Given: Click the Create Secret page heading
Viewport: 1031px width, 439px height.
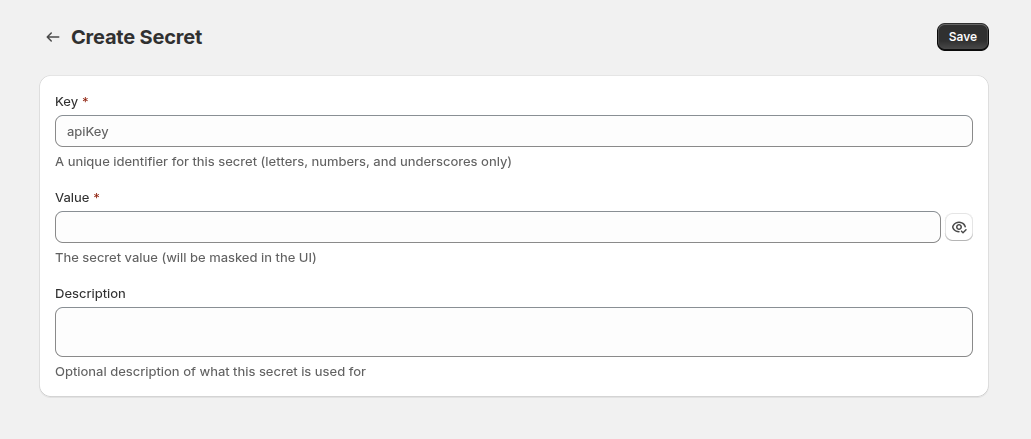Looking at the screenshot, I should (136, 37).
